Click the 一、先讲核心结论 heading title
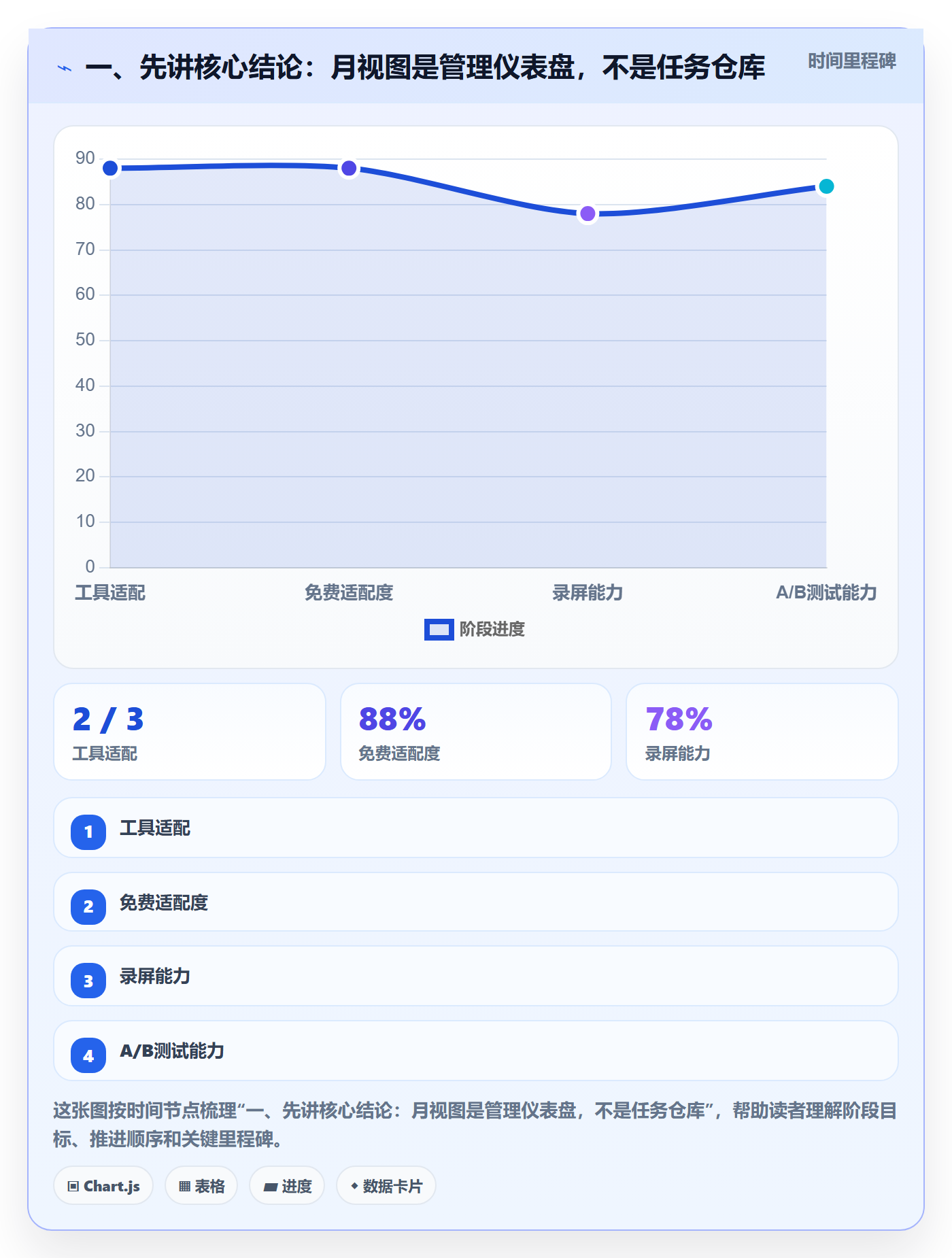The image size is (952, 1258). 425,67
